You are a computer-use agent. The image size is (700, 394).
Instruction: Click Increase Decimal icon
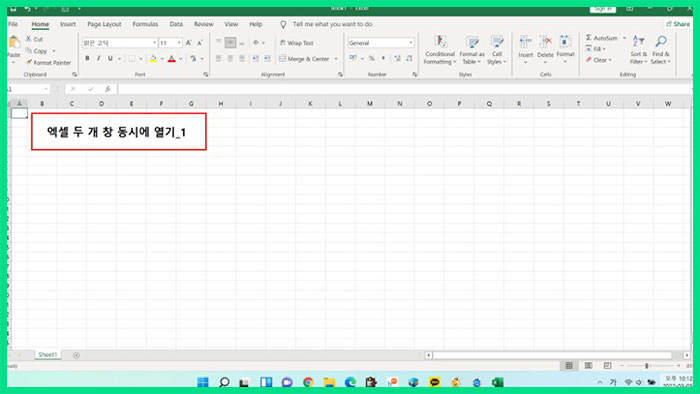(397, 58)
